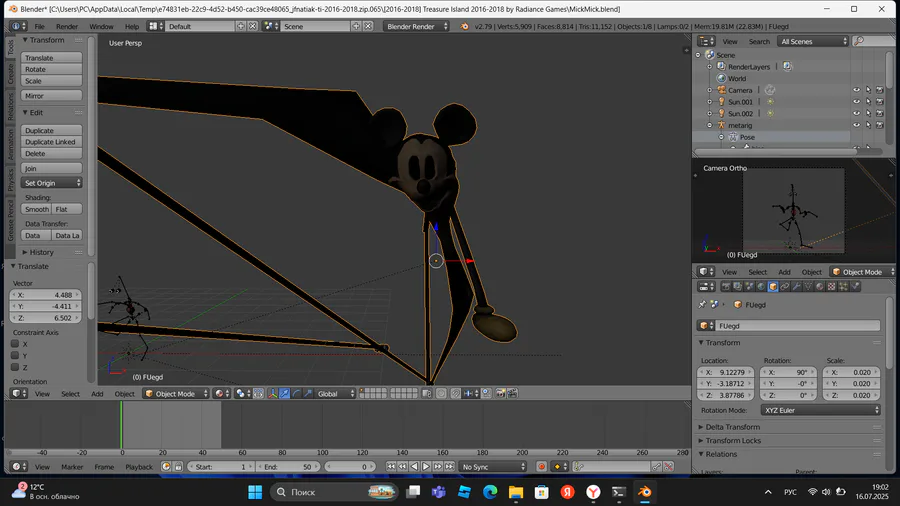Click the Smooth shading button
Screen dimensions: 900x506
point(37,209)
